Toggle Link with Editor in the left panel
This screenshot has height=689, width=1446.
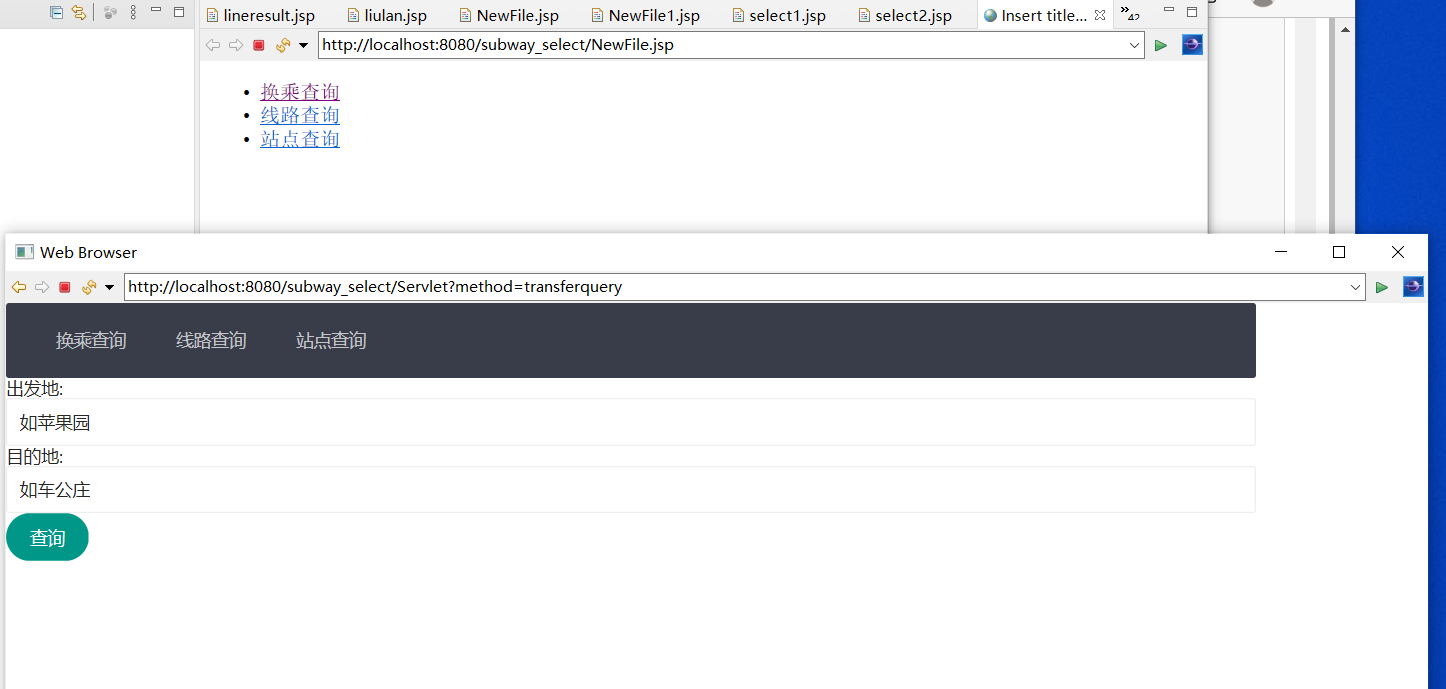click(78, 13)
